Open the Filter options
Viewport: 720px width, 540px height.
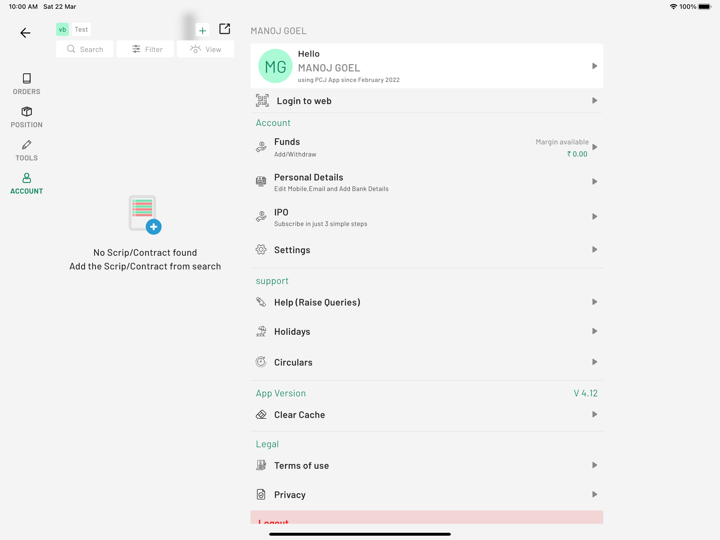coord(146,49)
